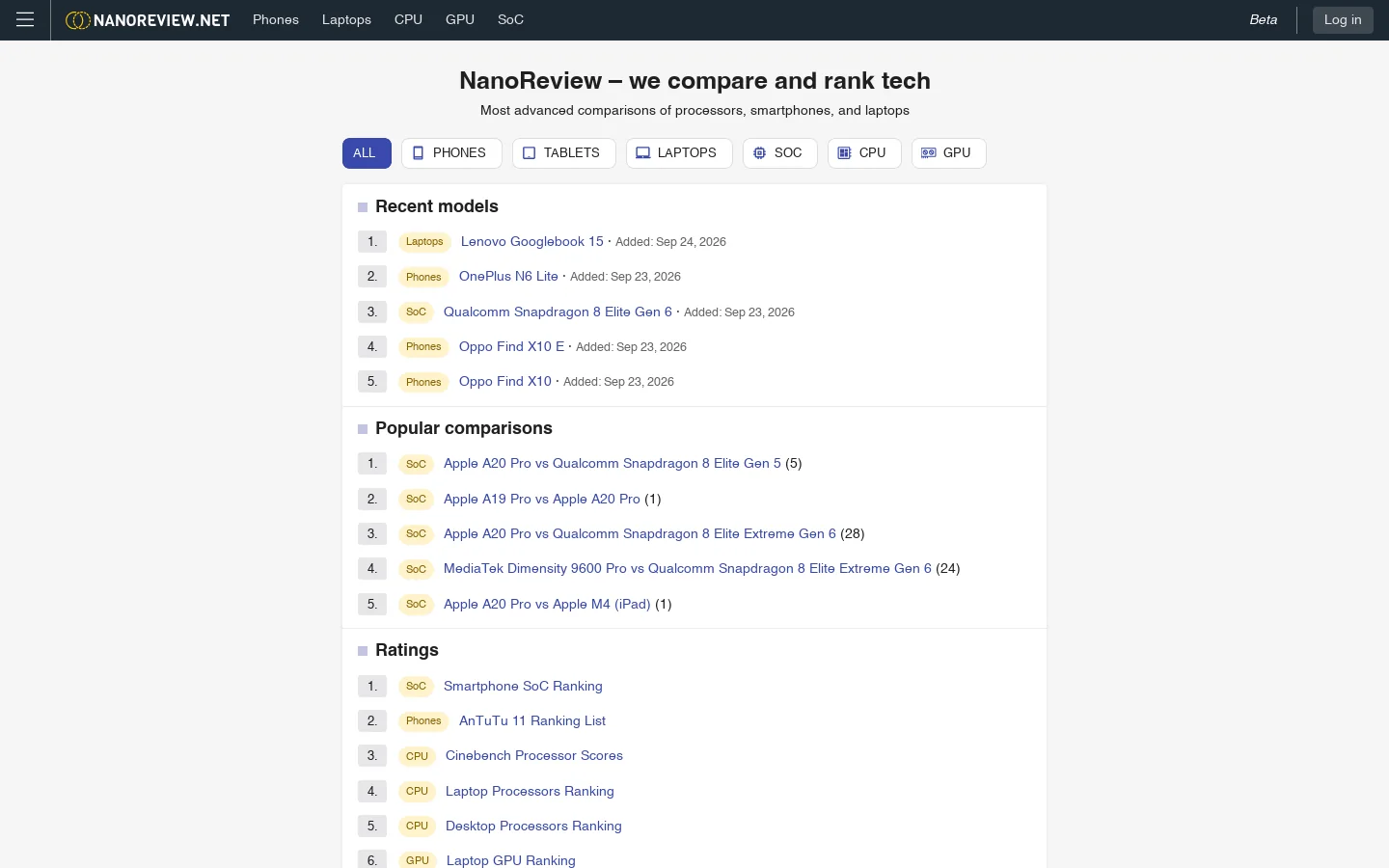The image size is (1389, 868).
Task: Click the Phones tag beside OnePlus N6 Lite
Action: [x=423, y=277]
